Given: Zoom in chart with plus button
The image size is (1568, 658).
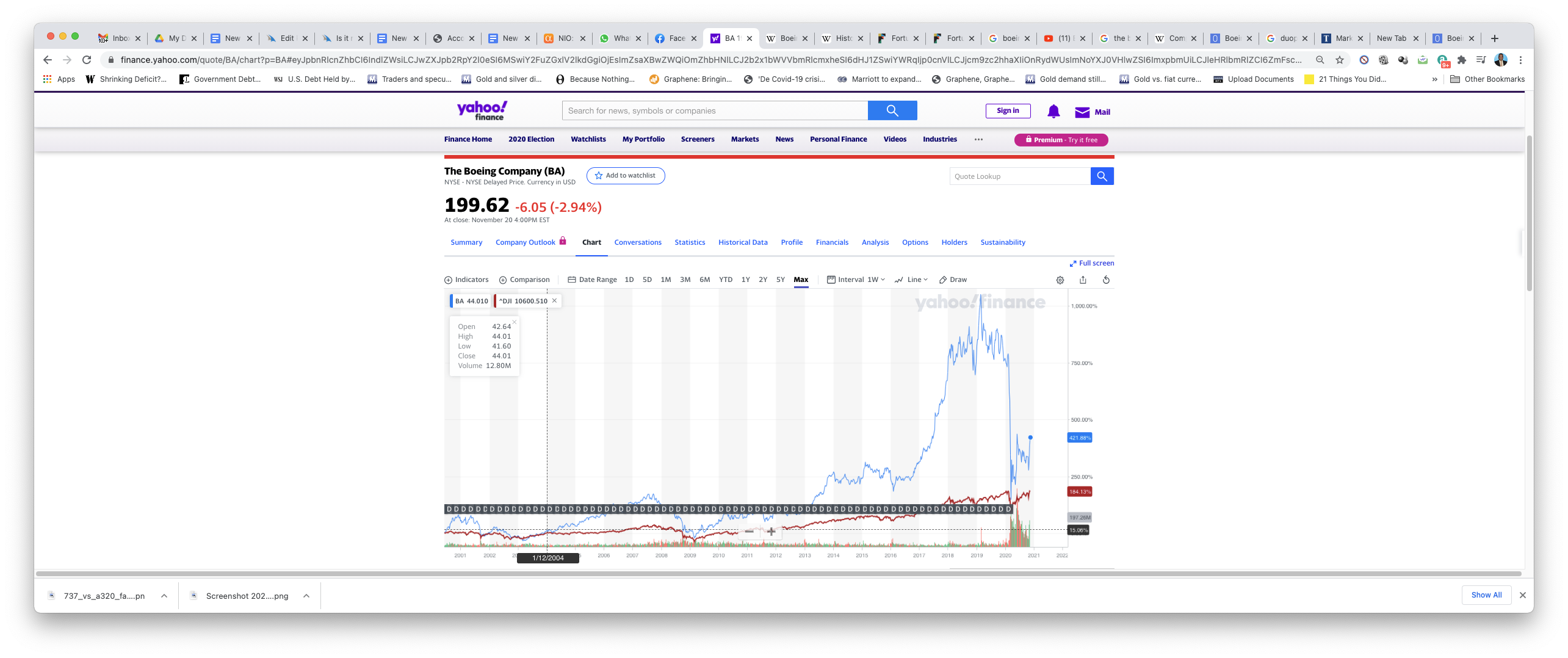Looking at the screenshot, I should [x=771, y=532].
